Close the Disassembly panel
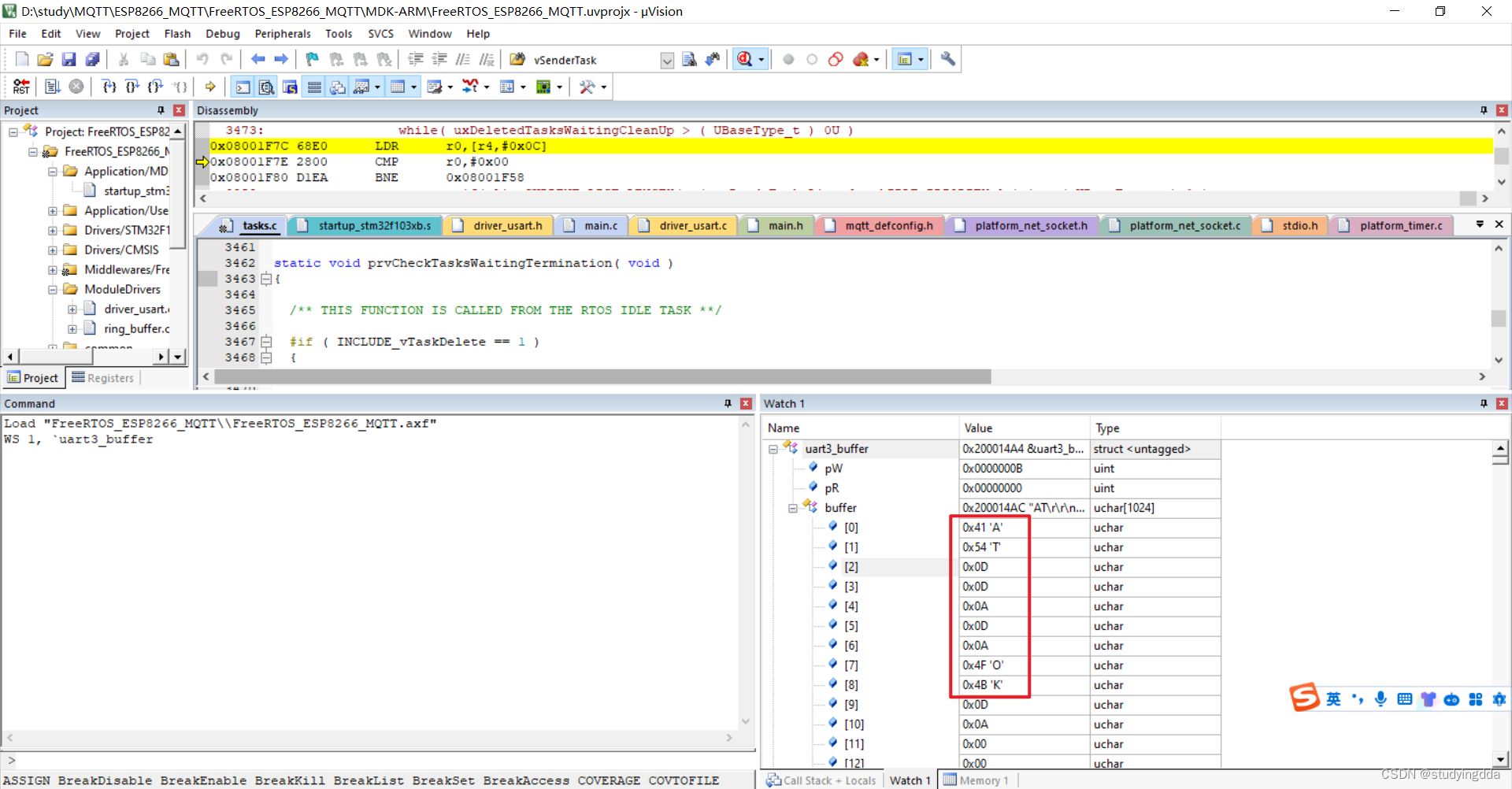Screen dimensions: 1512x789 click(x=1502, y=110)
